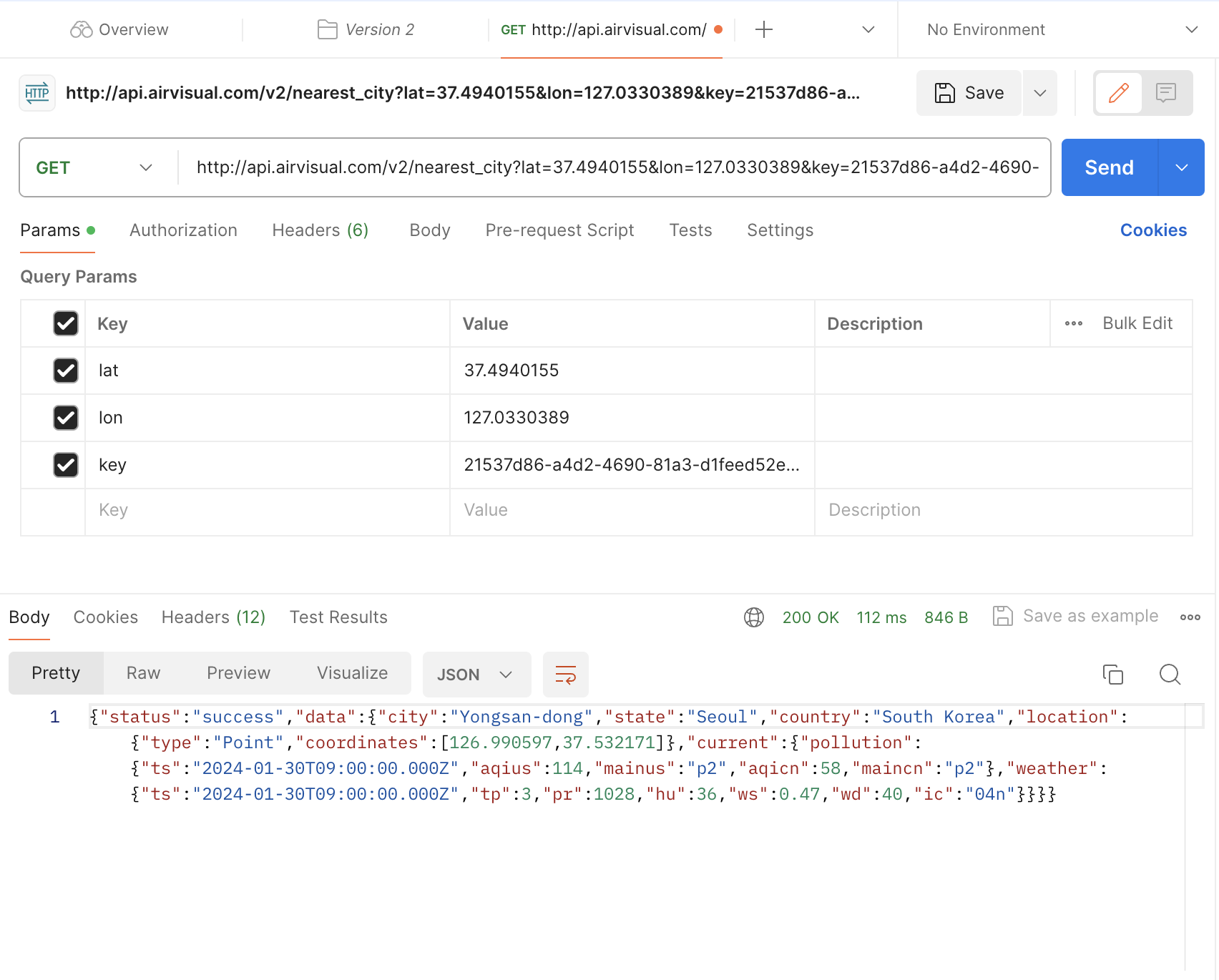Change the JSON format dropdown
This screenshot has width=1219, height=980.
(x=477, y=675)
